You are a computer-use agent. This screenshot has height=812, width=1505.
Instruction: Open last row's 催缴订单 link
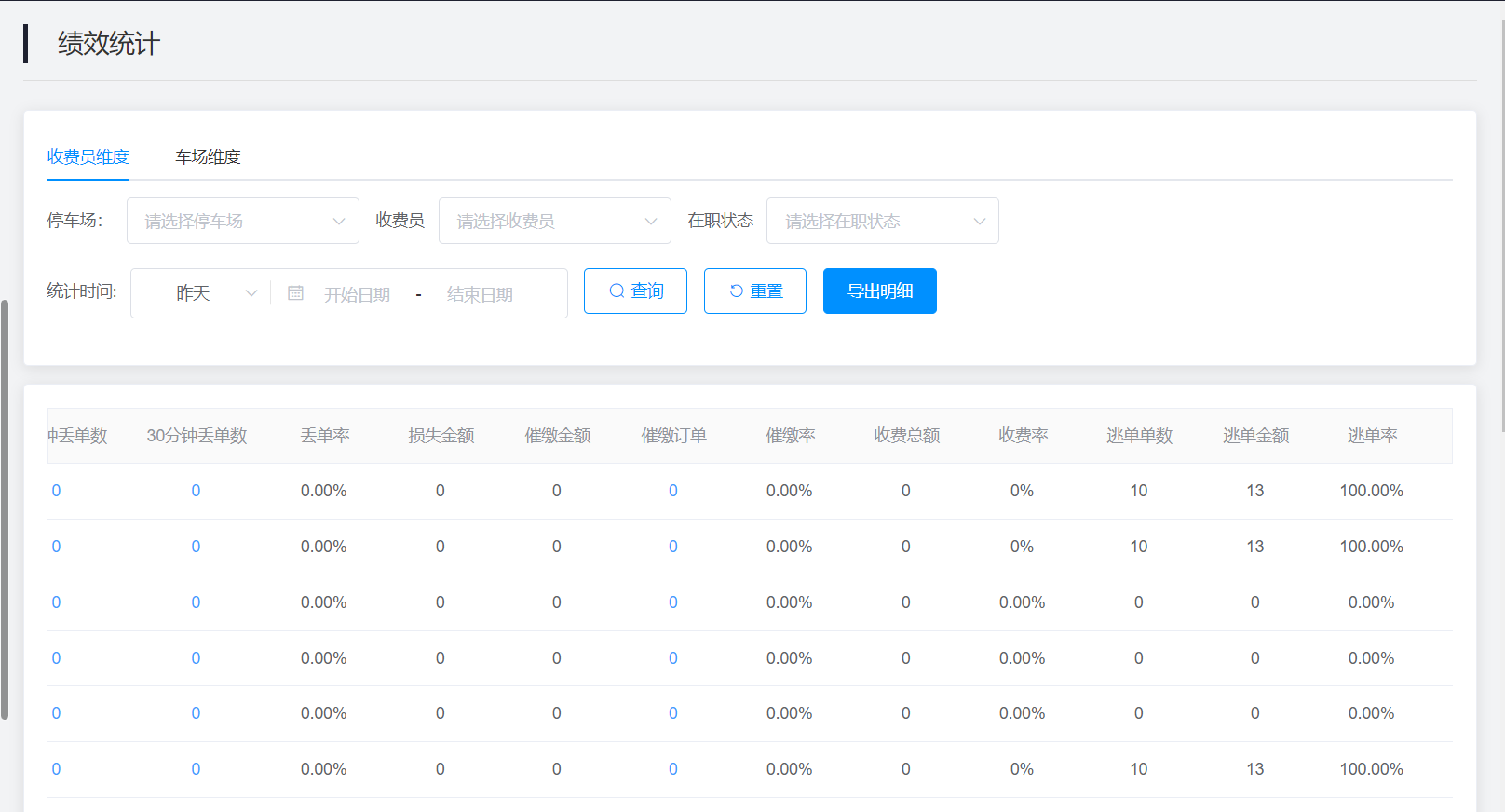(x=672, y=769)
